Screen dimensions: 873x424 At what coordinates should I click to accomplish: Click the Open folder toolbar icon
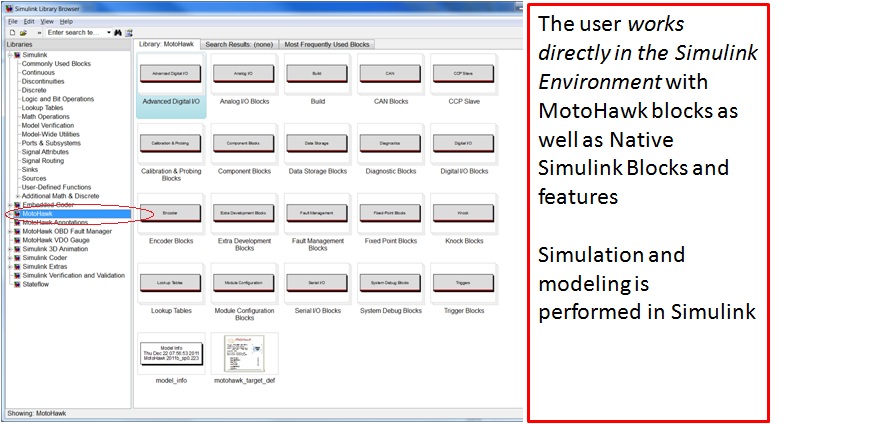(23, 33)
